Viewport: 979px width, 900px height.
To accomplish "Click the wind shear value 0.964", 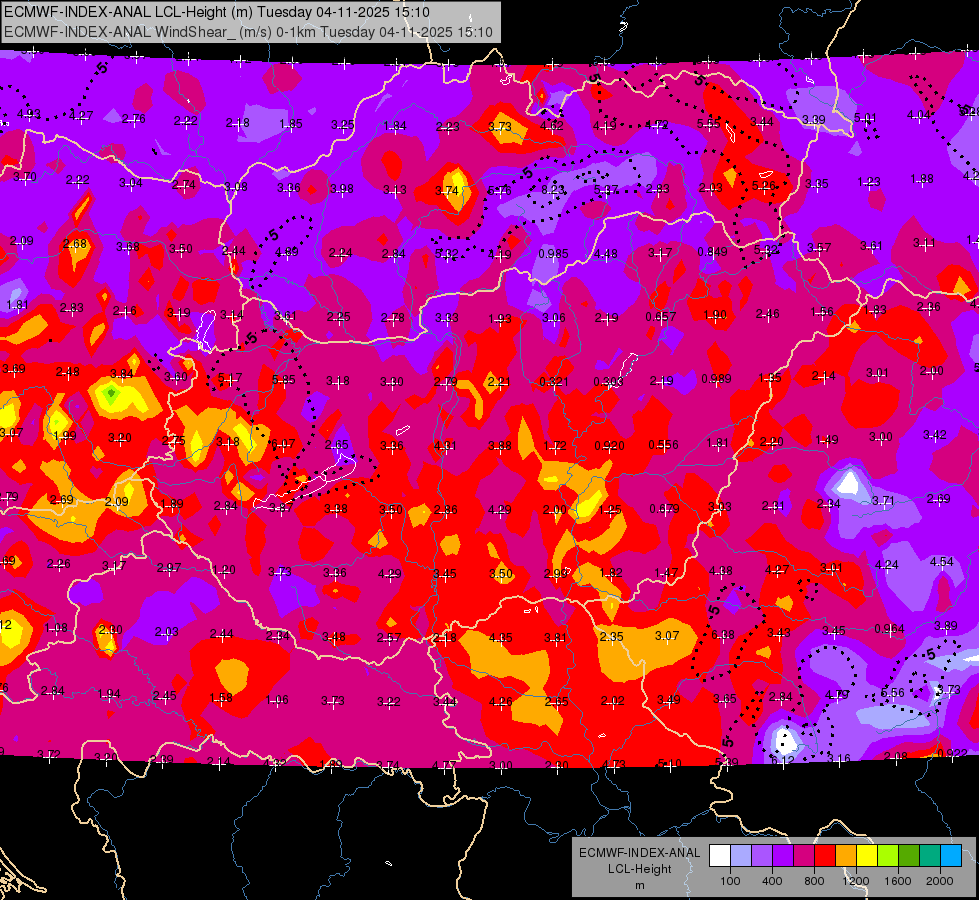I will point(889,628).
